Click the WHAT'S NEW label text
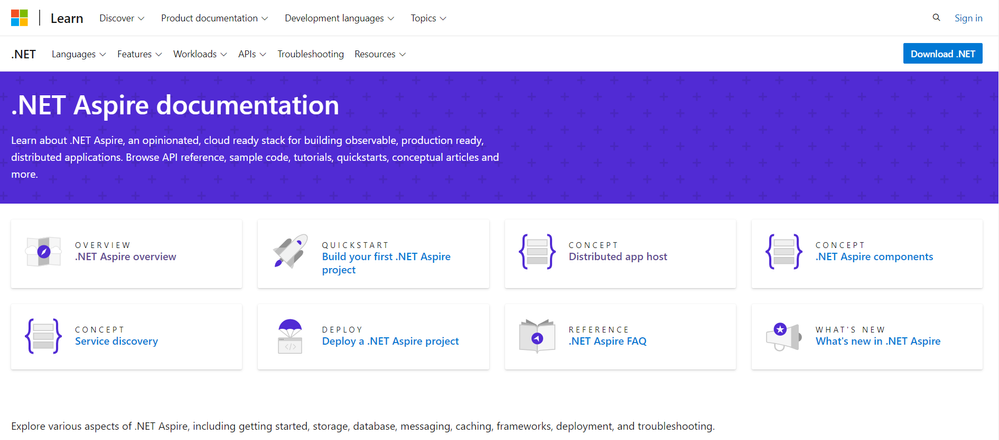 tap(851, 329)
